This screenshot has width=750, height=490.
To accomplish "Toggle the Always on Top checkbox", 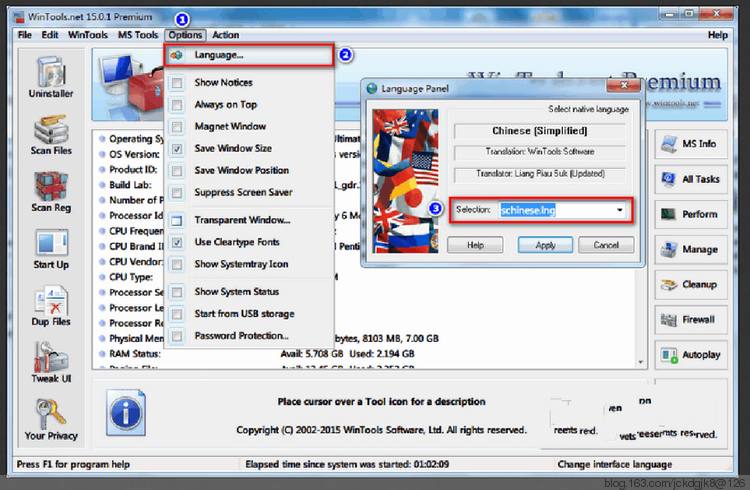I will [176, 105].
